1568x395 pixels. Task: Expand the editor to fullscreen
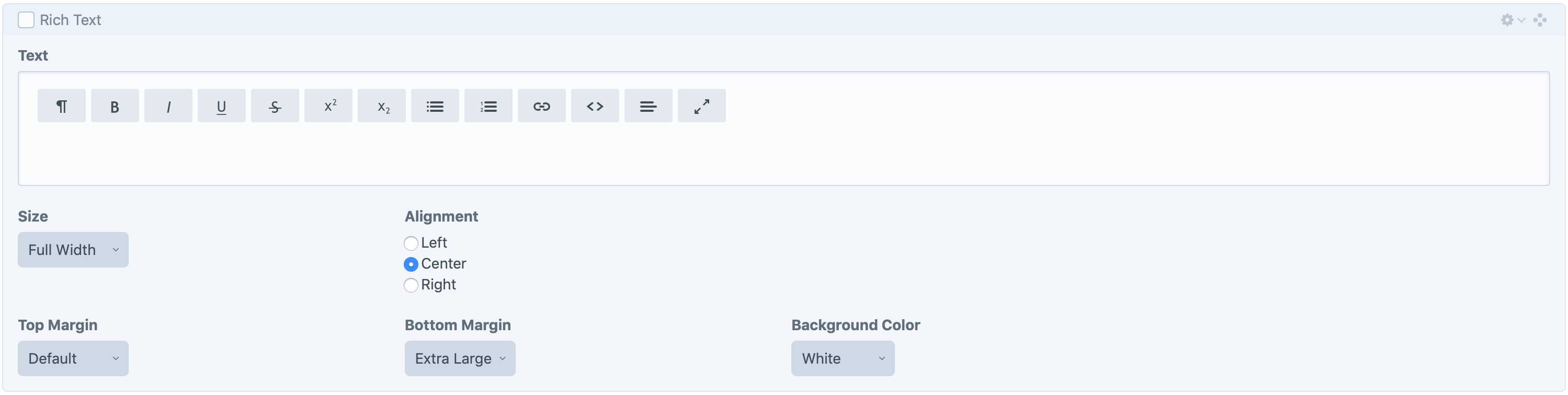[701, 106]
